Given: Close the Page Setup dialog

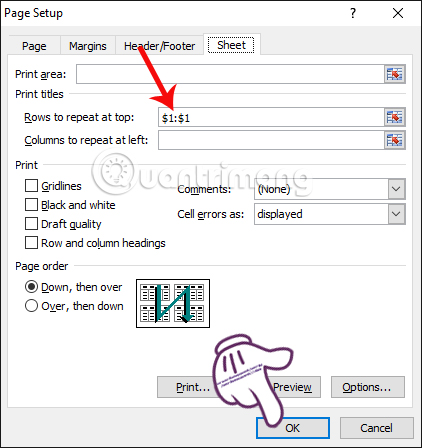Looking at the screenshot, I should (x=398, y=13).
